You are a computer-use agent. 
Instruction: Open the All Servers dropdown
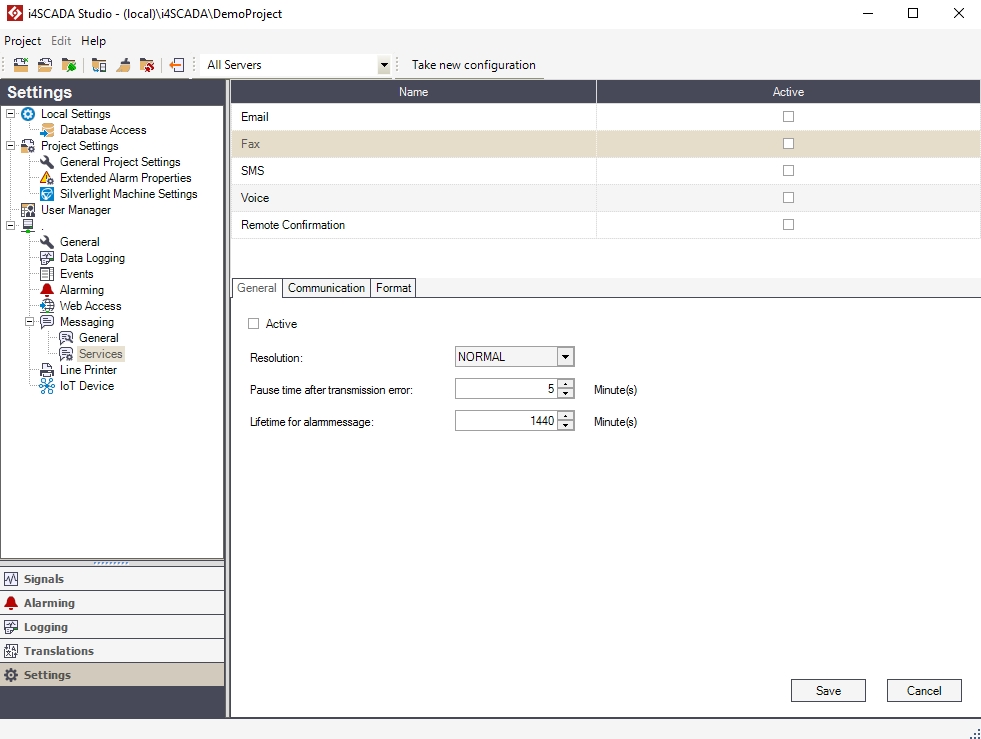coord(383,66)
